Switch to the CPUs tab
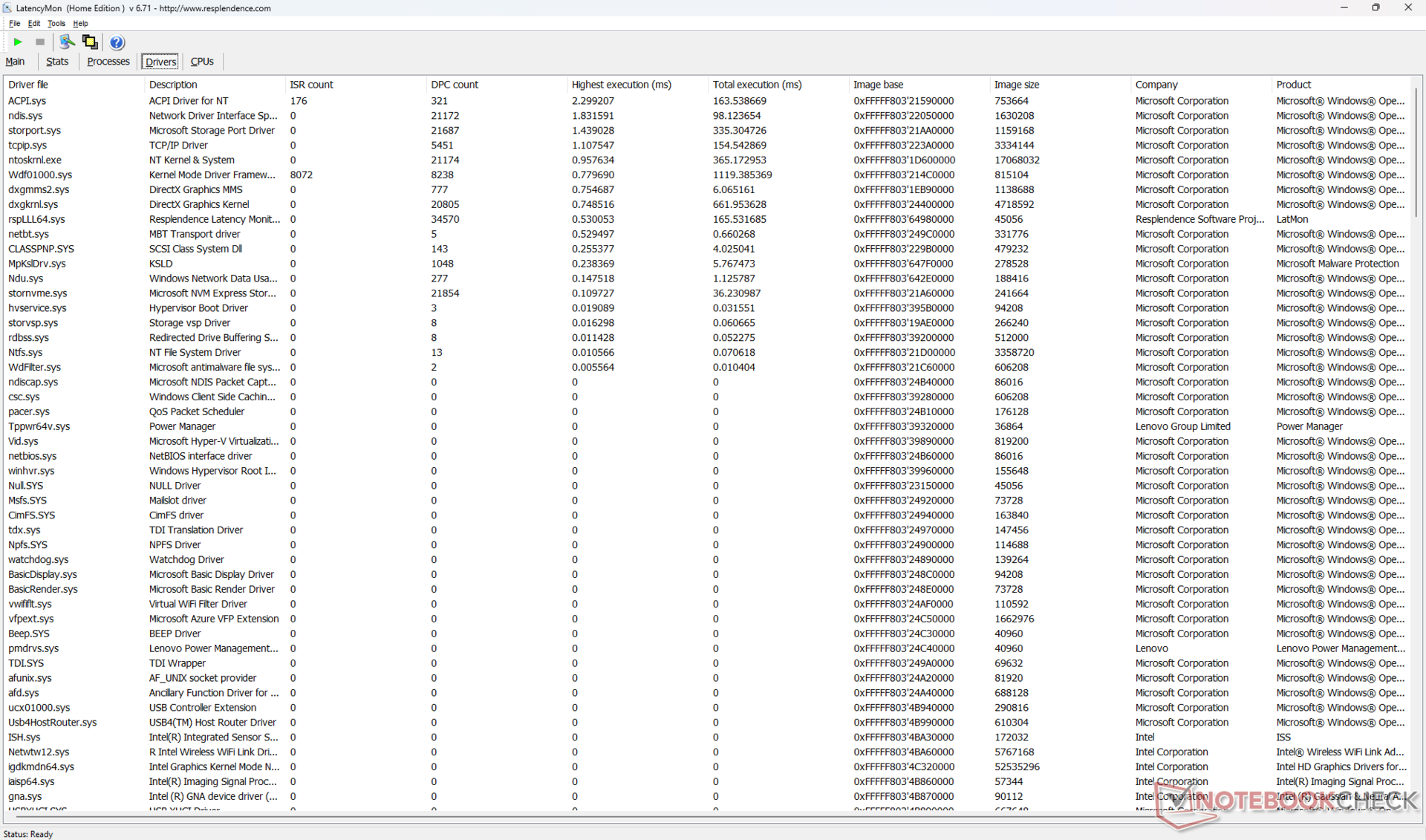Image resolution: width=1426 pixels, height=840 pixels. pos(202,62)
